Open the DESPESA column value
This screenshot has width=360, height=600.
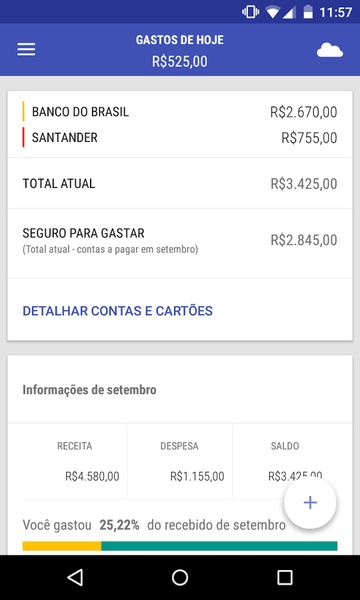coord(197,476)
